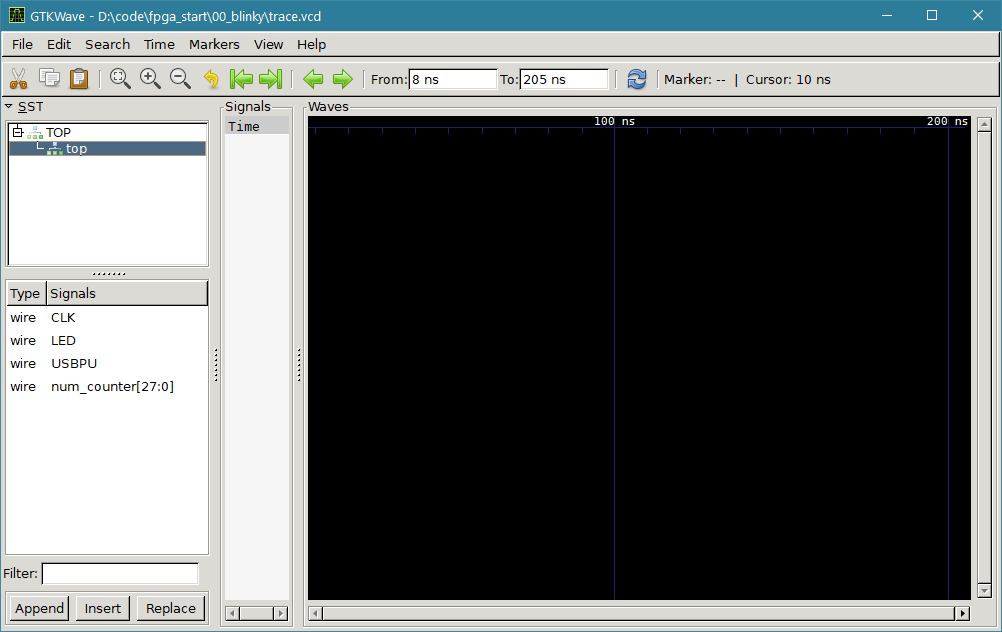Click the Insert button
1002x632 pixels.
(x=102, y=608)
